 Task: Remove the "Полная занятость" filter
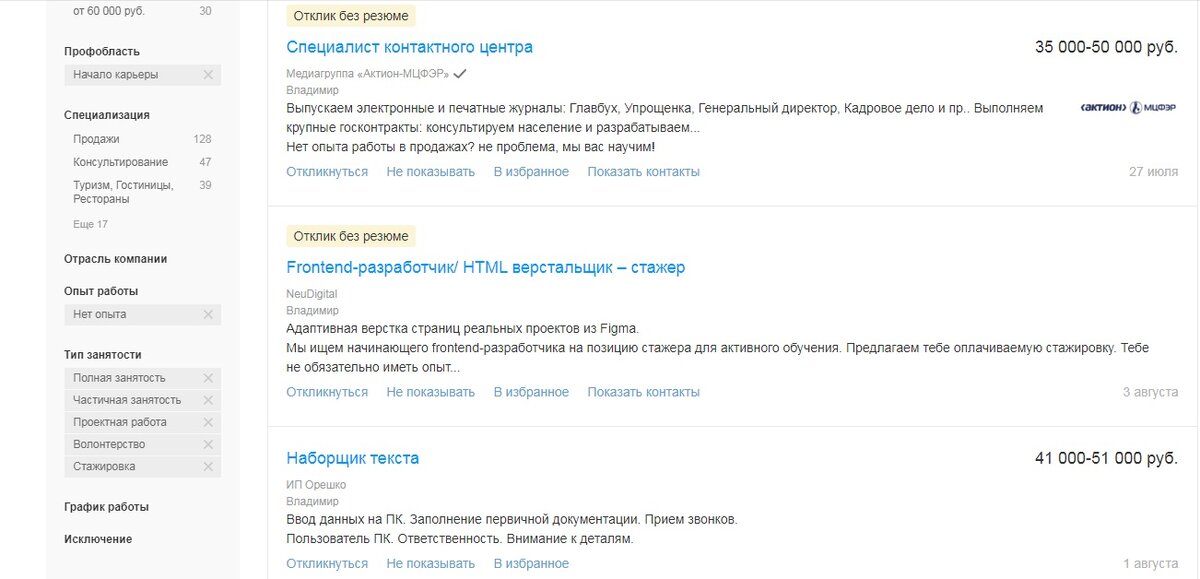coord(208,378)
